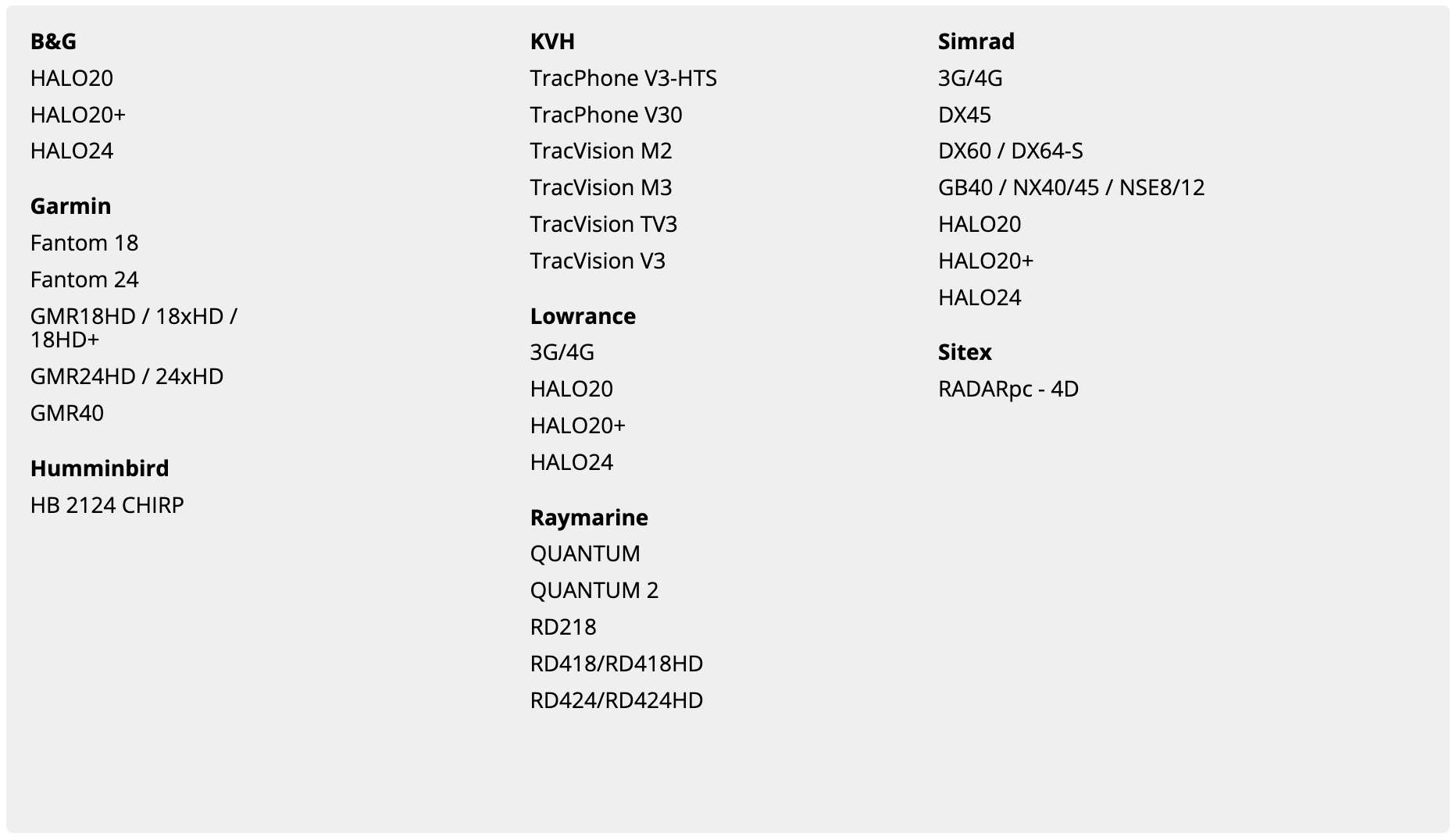Select HALO24 under Lowrance
This screenshot has width=1456, height=840.
(x=572, y=462)
